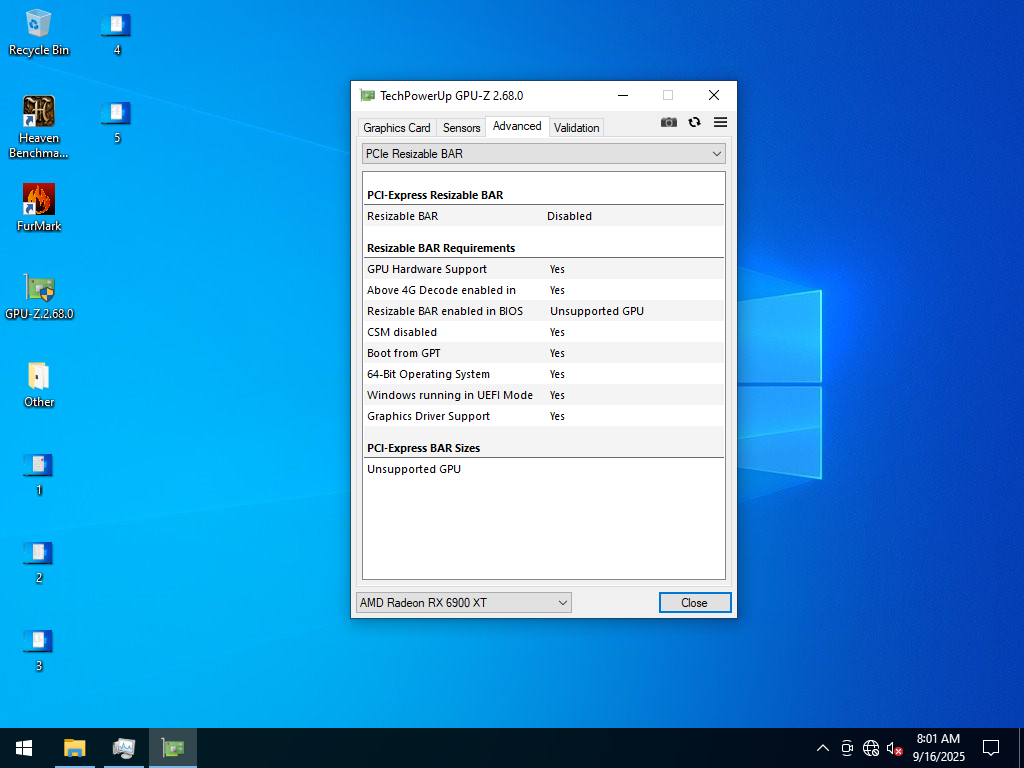1024x768 pixels.
Task: Take a GPU-Z screenshot with camera icon
Action: (x=668, y=122)
